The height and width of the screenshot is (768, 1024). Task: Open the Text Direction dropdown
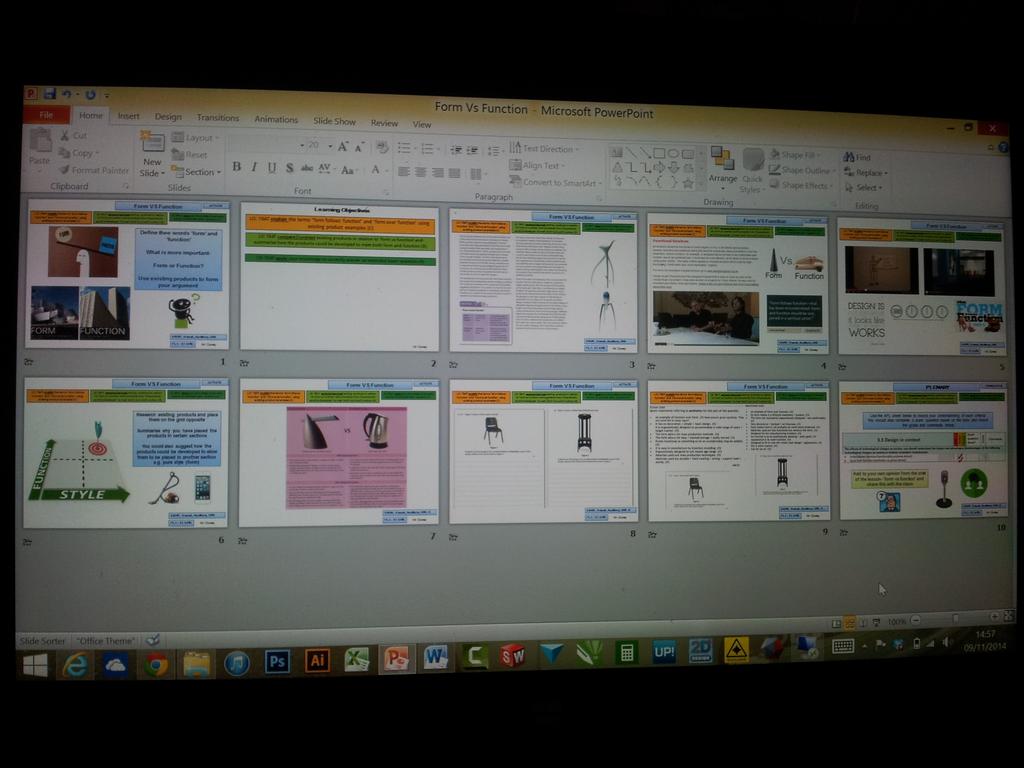(x=546, y=149)
